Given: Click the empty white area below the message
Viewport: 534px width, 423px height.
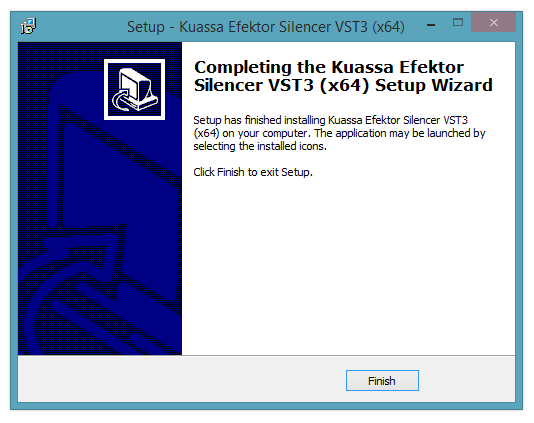Looking at the screenshot, I should [347, 266].
